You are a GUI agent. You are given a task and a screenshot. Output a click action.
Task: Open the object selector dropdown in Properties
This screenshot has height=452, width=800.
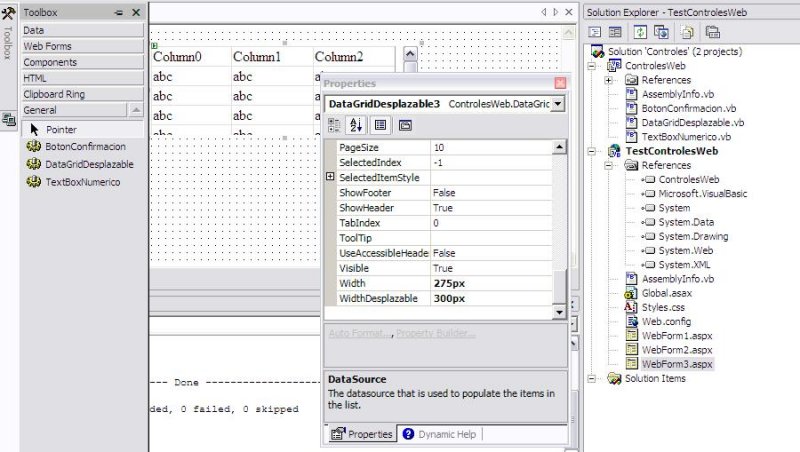pos(558,104)
